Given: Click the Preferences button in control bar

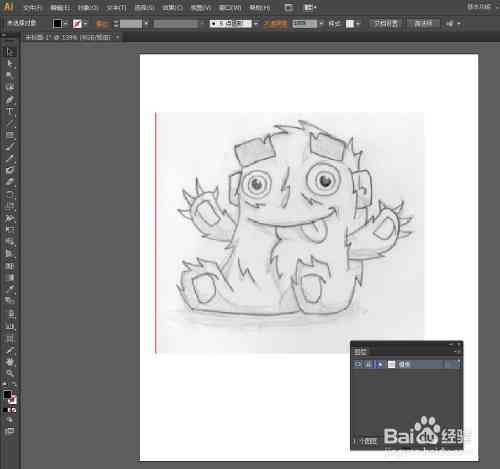Looking at the screenshot, I should click(x=423, y=23).
